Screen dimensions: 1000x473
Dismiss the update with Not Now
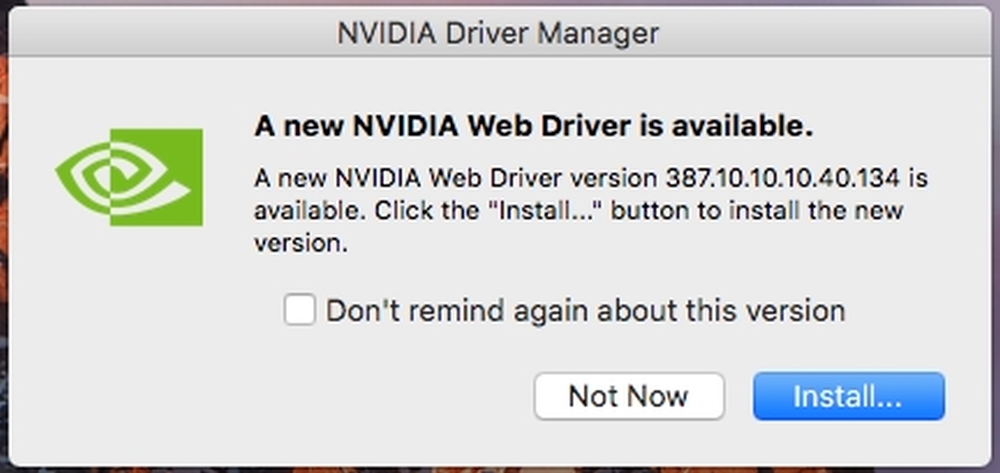[629, 396]
